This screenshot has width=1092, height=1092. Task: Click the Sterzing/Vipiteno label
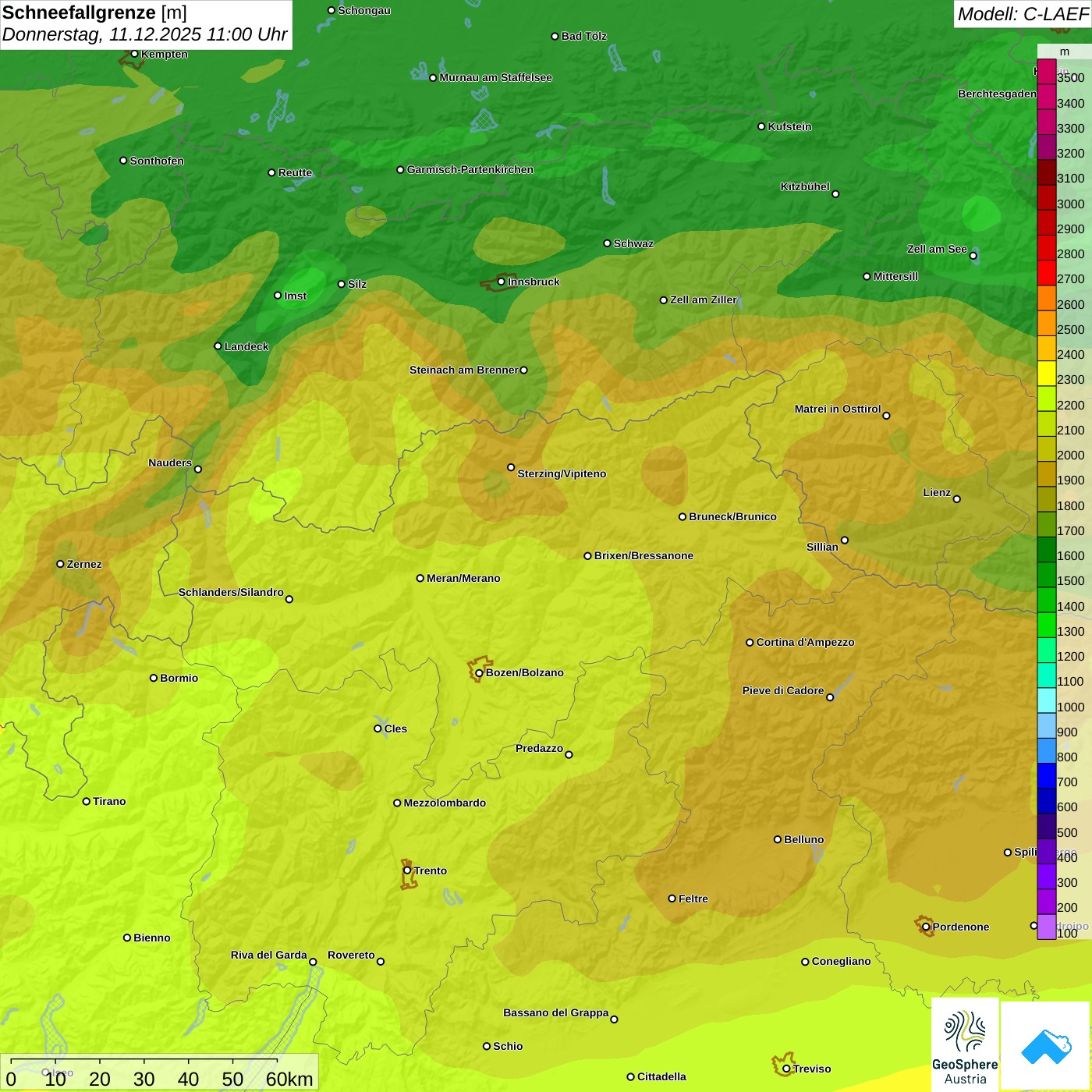click(562, 473)
